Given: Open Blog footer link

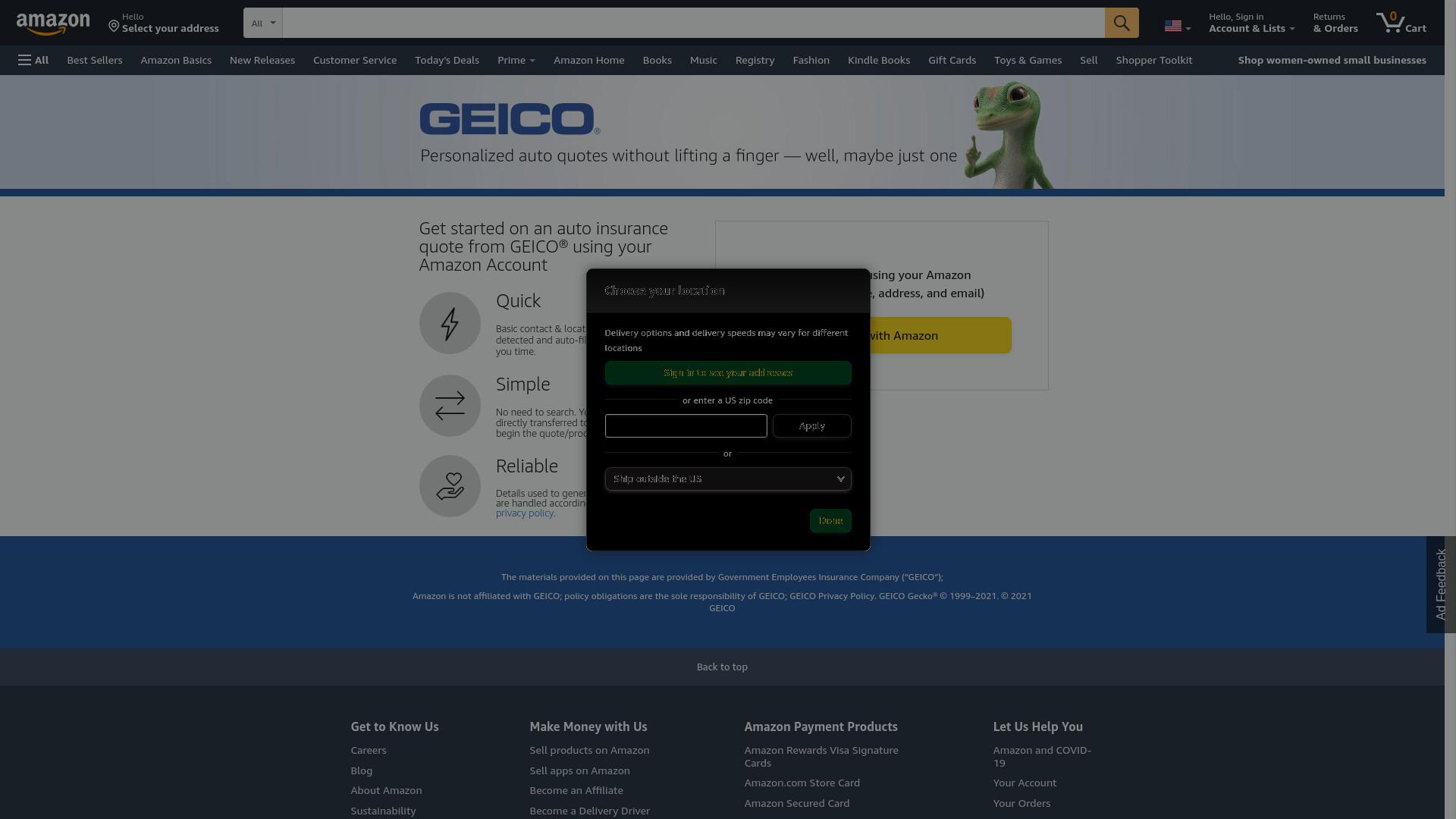Looking at the screenshot, I should click(x=362, y=771).
